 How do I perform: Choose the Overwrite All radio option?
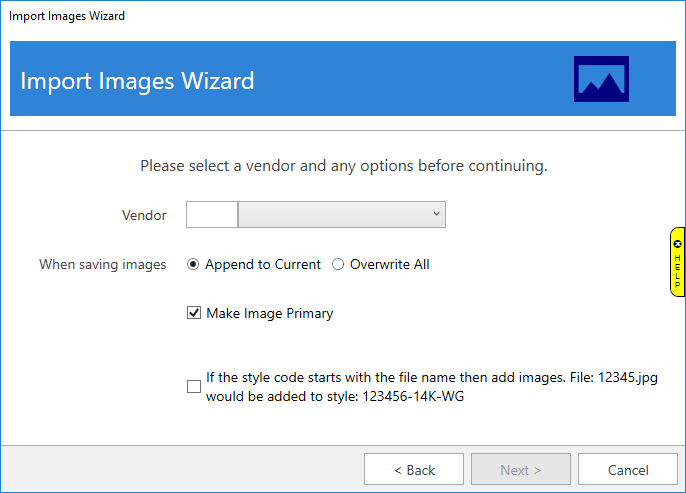tap(338, 265)
